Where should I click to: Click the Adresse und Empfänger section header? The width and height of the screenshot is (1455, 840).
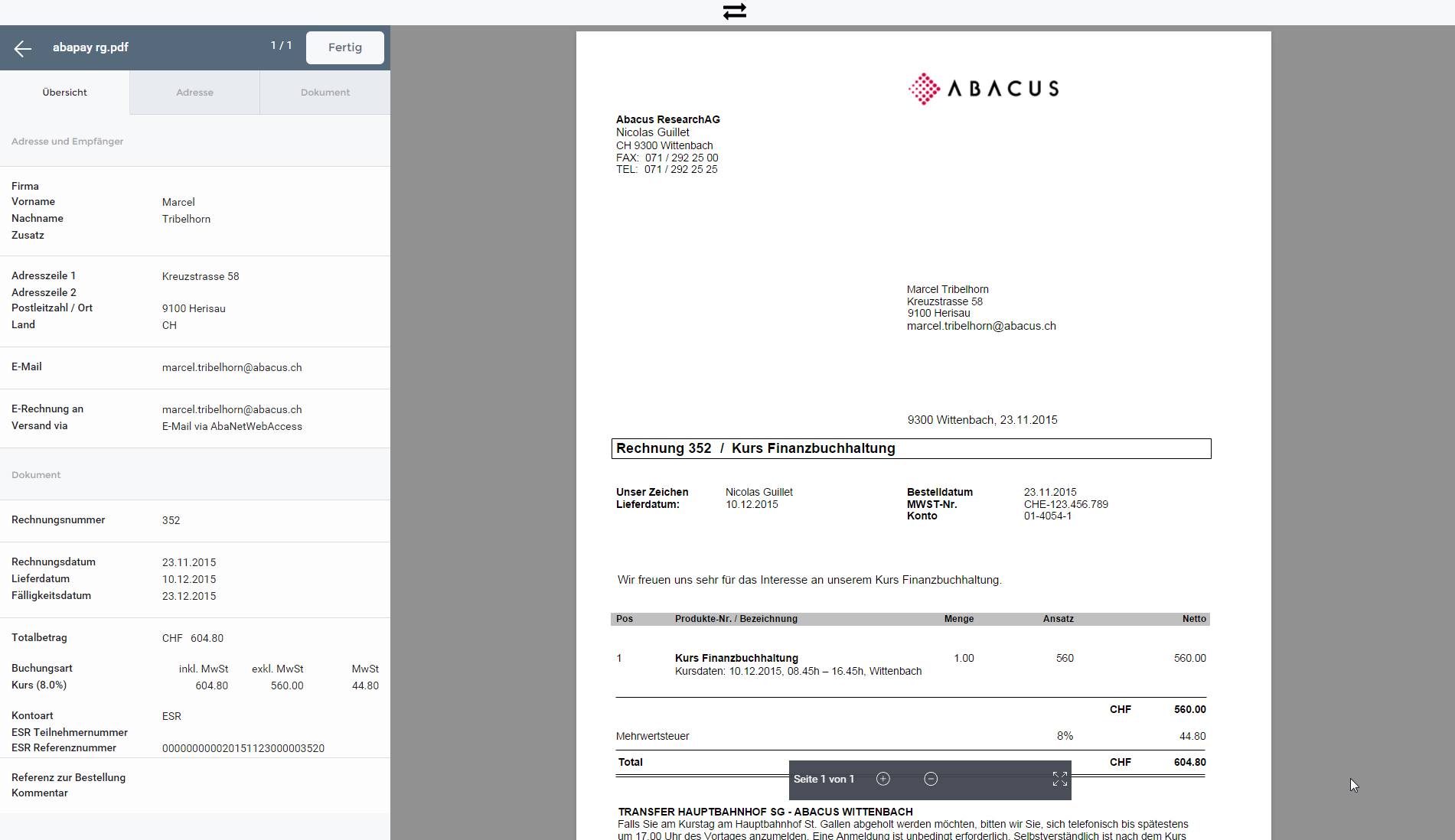[67, 142]
